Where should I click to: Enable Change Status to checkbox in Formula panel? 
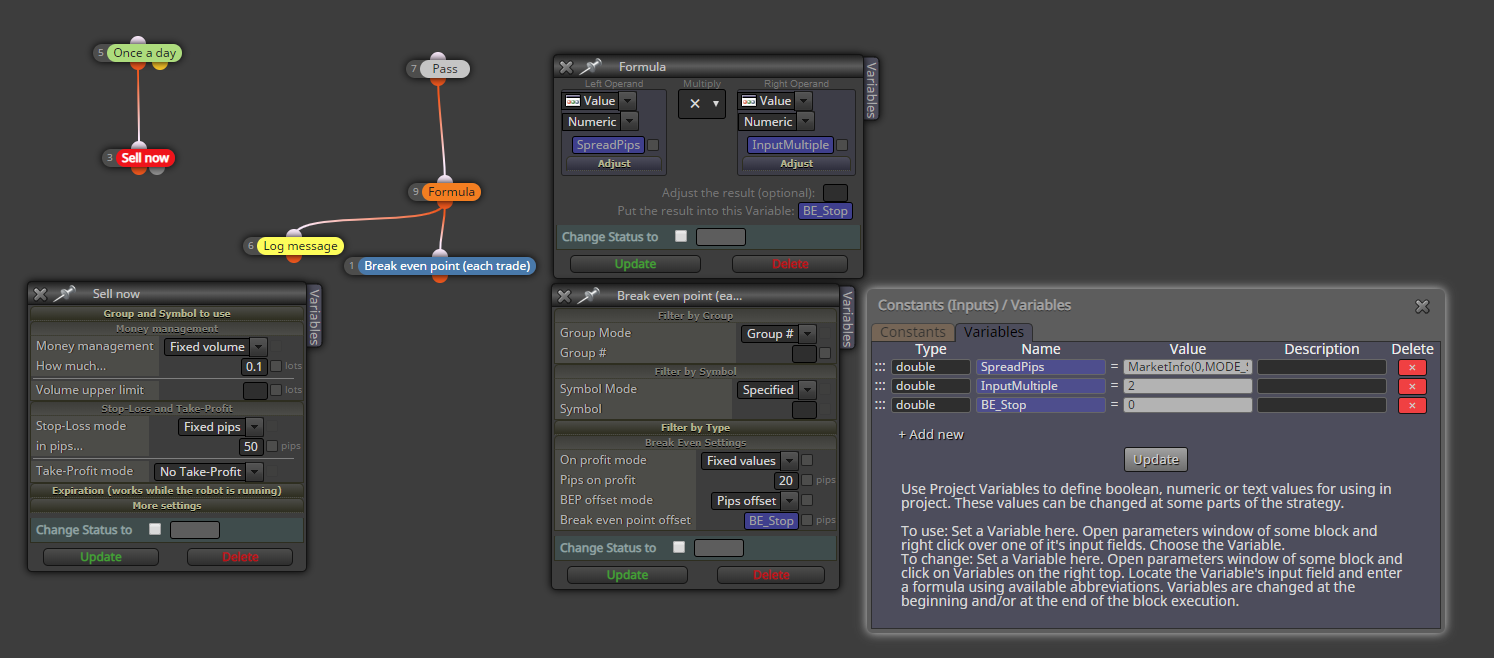[681, 237]
